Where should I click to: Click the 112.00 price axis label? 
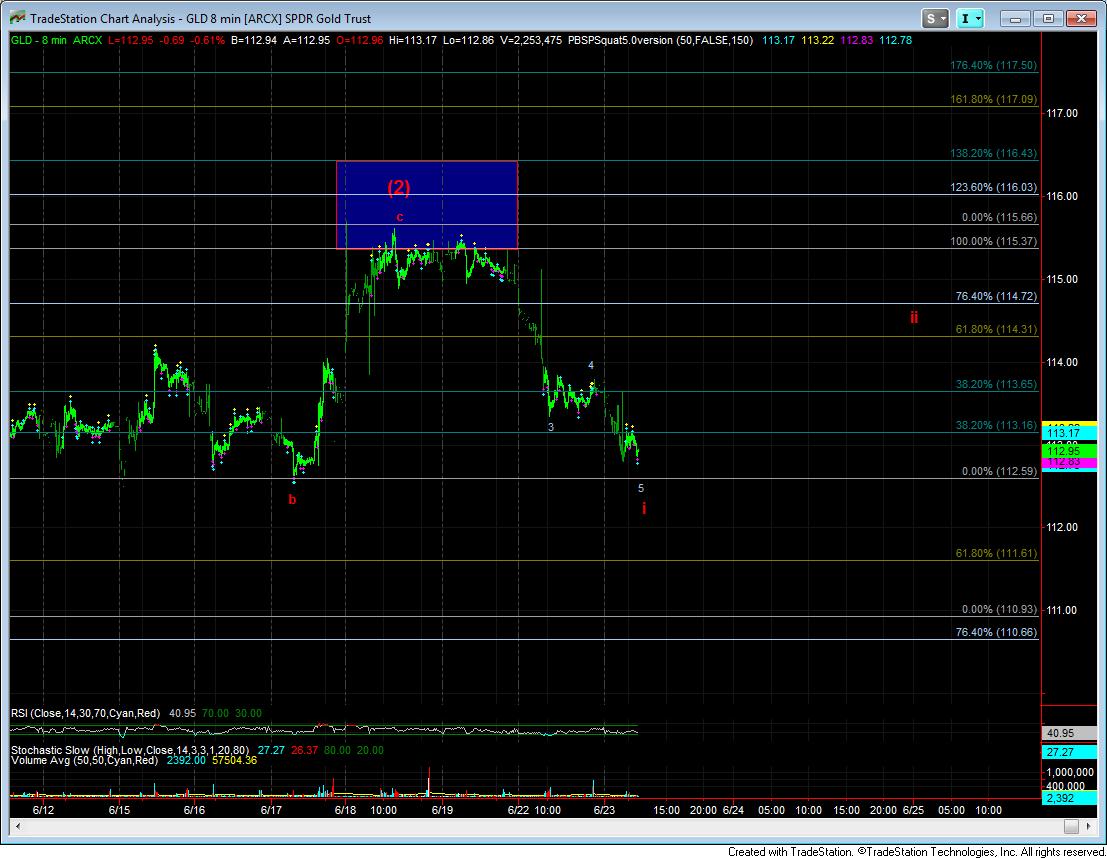1062,527
